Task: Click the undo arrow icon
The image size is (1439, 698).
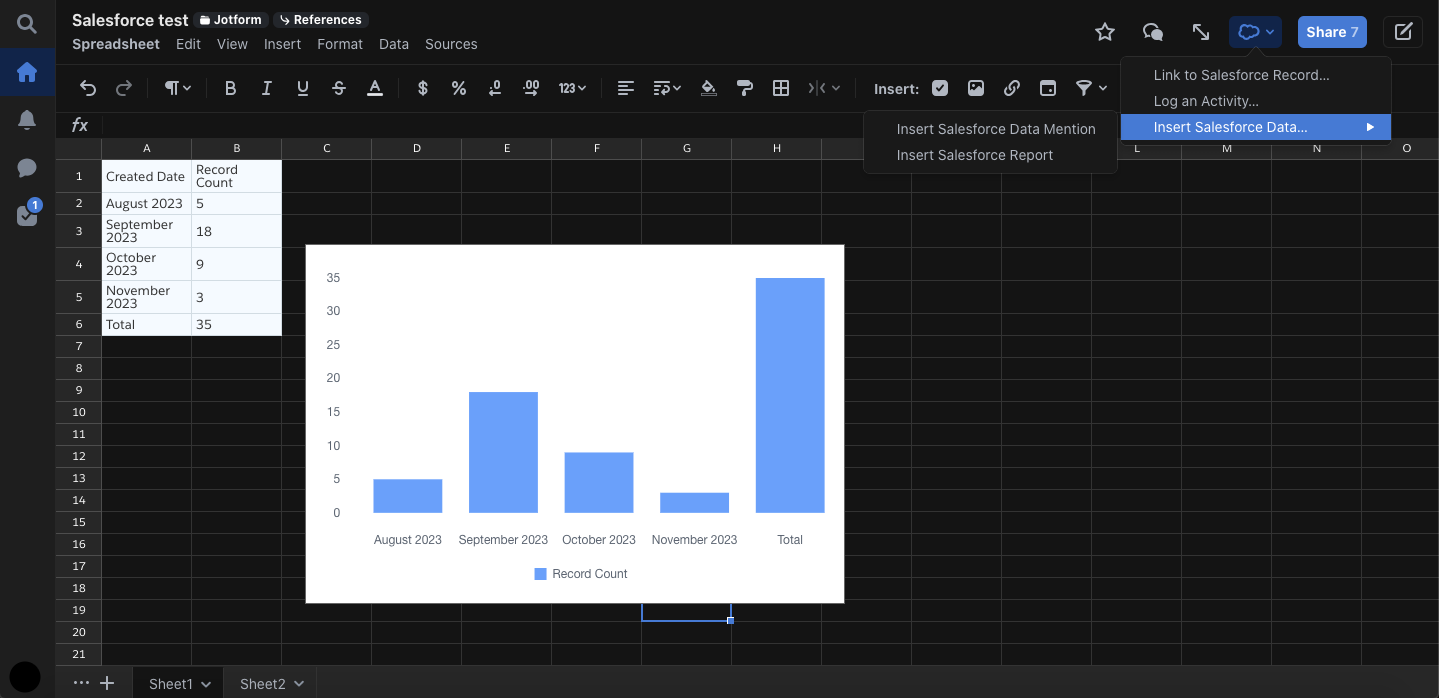Action: tap(88, 88)
